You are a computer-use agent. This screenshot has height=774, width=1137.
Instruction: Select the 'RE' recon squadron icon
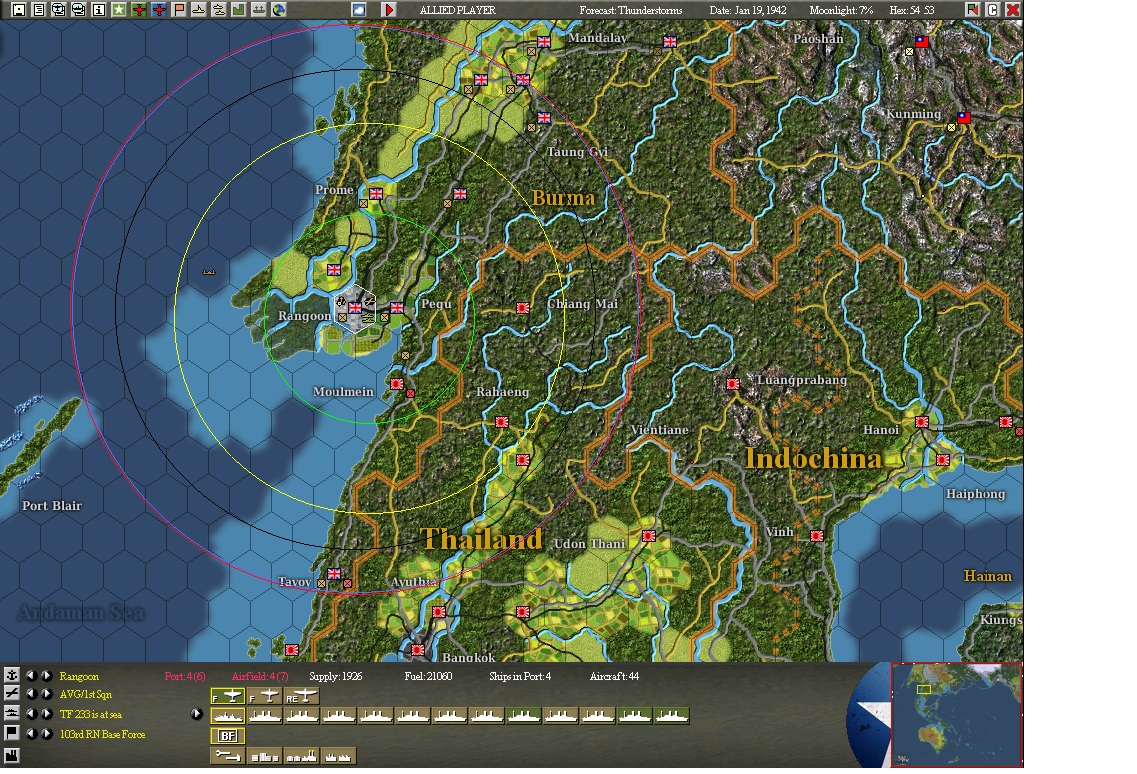pyautogui.click(x=301, y=696)
